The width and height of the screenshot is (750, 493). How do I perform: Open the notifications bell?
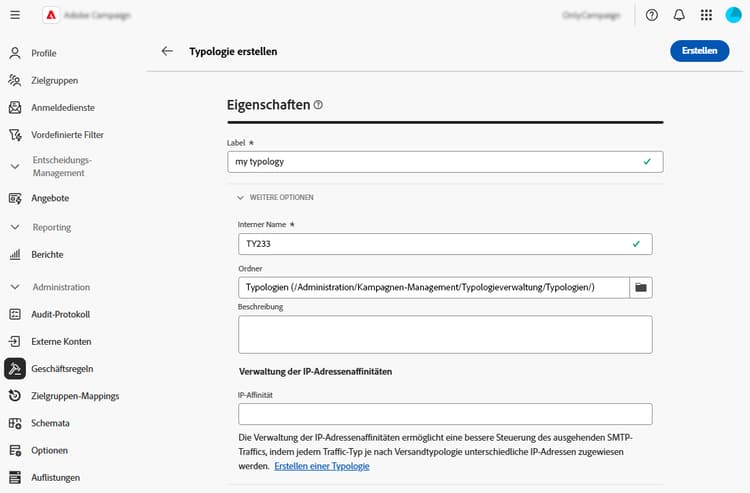(679, 16)
